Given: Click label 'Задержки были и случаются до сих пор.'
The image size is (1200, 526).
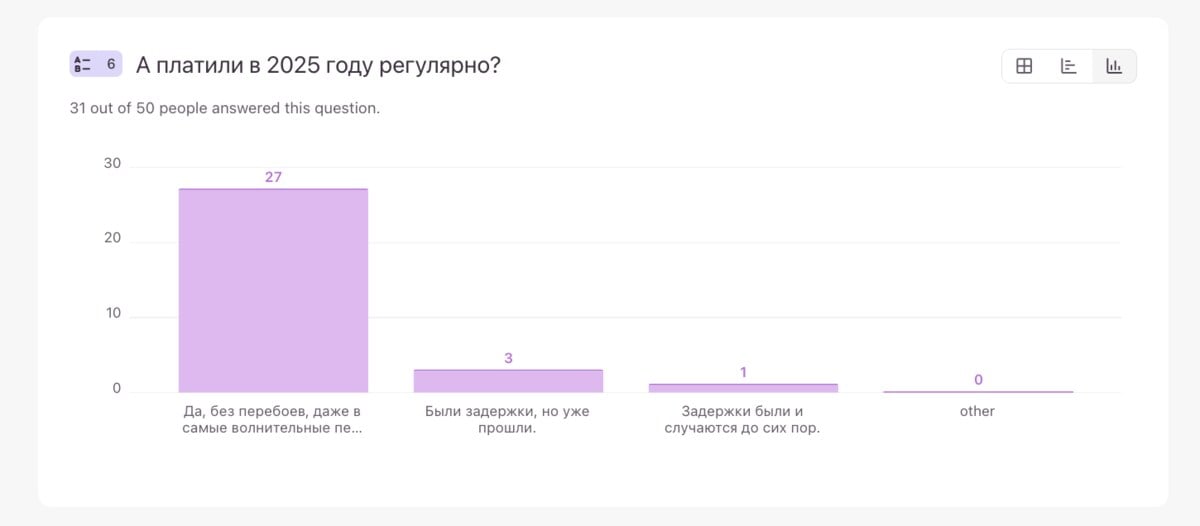Looking at the screenshot, I should 743,420.
